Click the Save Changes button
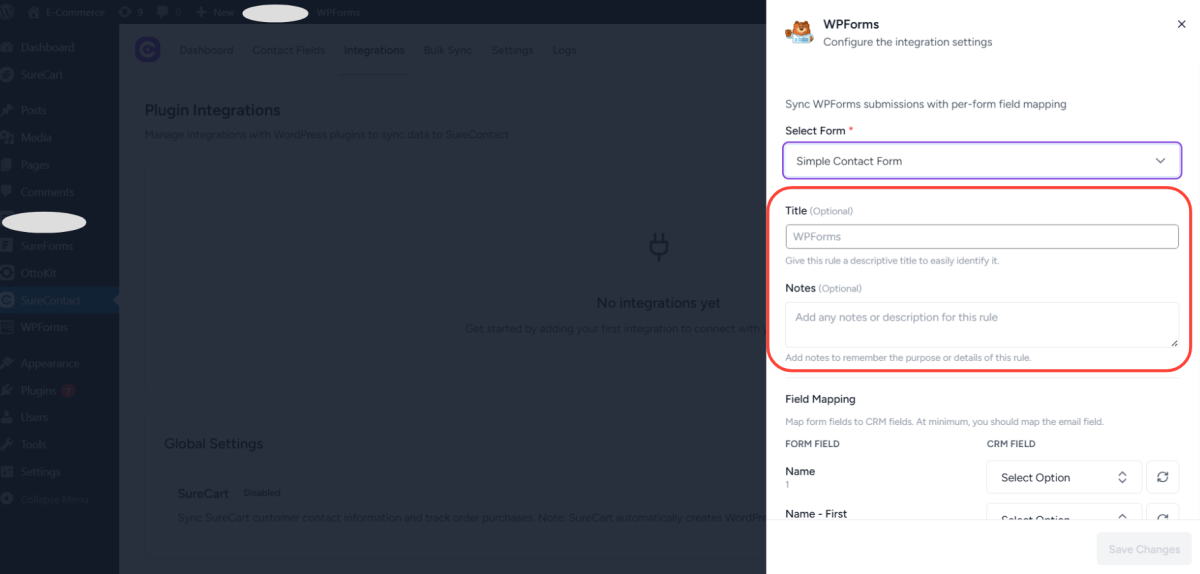The width and height of the screenshot is (1200, 574). (x=1144, y=549)
